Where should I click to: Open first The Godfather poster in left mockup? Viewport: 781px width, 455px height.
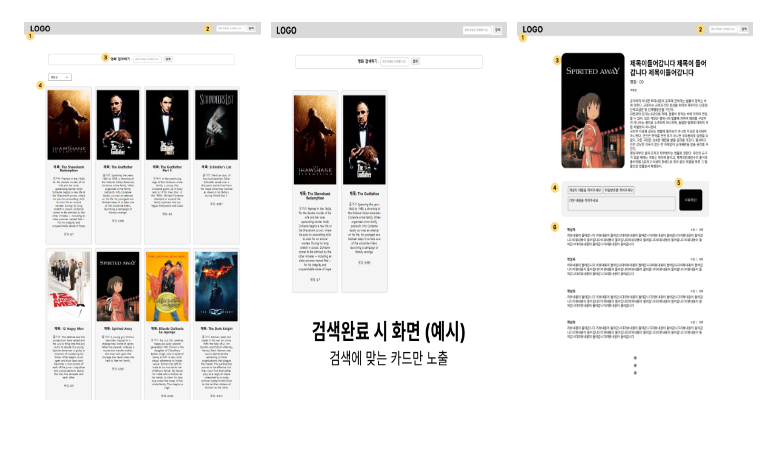coord(118,125)
